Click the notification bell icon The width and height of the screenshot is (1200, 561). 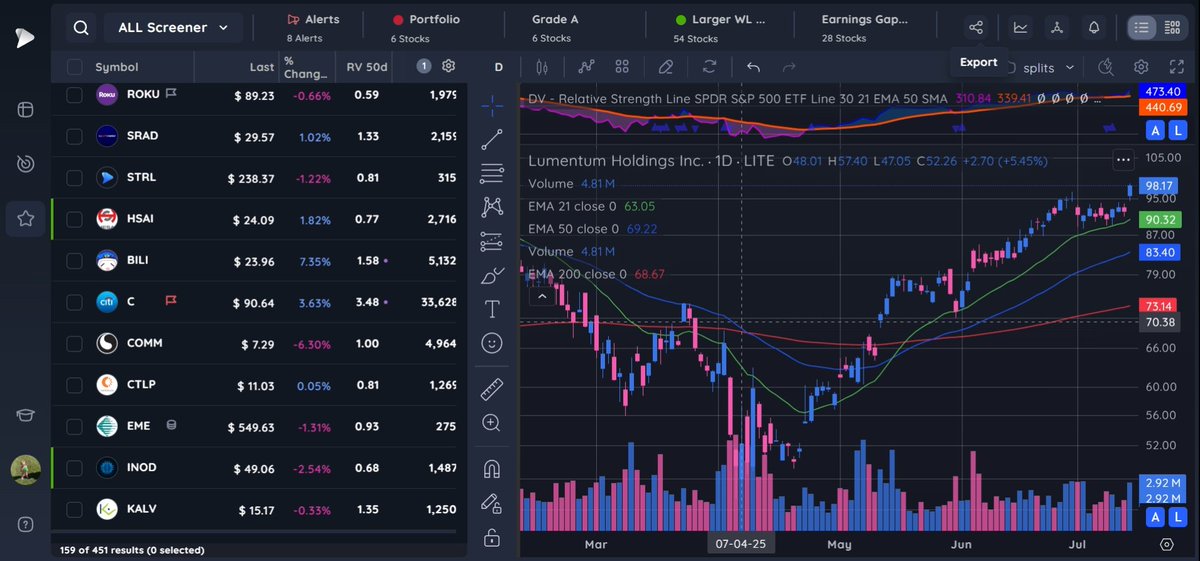pyautogui.click(x=1094, y=28)
